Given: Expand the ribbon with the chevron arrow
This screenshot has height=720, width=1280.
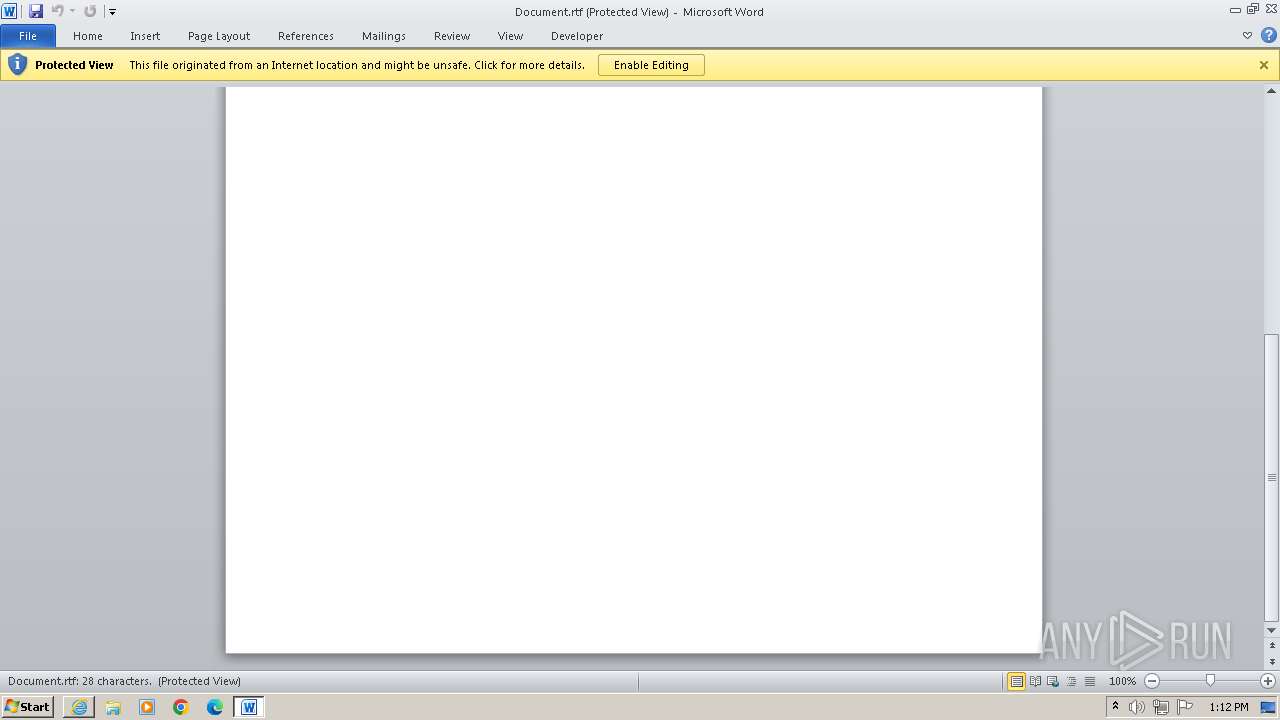Looking at the screenshot, I should 1247,36.
